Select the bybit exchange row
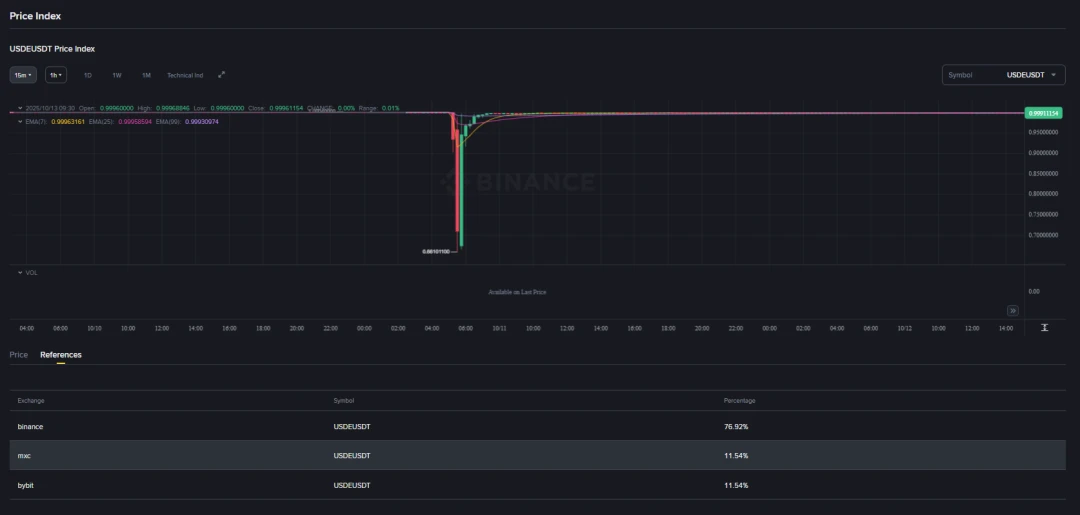Viewport: 1080px width, 515px height. coord(540,485)
